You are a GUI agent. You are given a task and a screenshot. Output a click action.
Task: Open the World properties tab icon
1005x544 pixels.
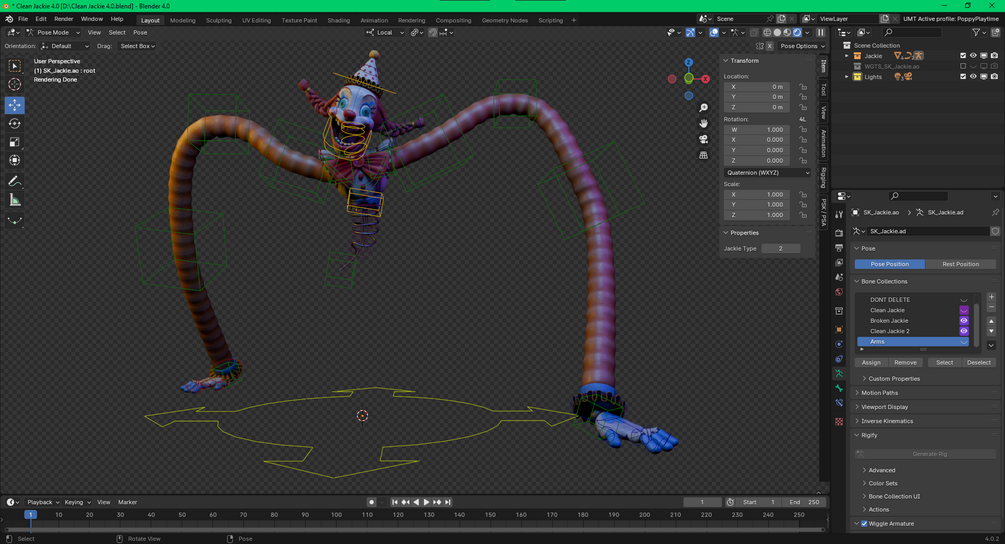[839, 292]
